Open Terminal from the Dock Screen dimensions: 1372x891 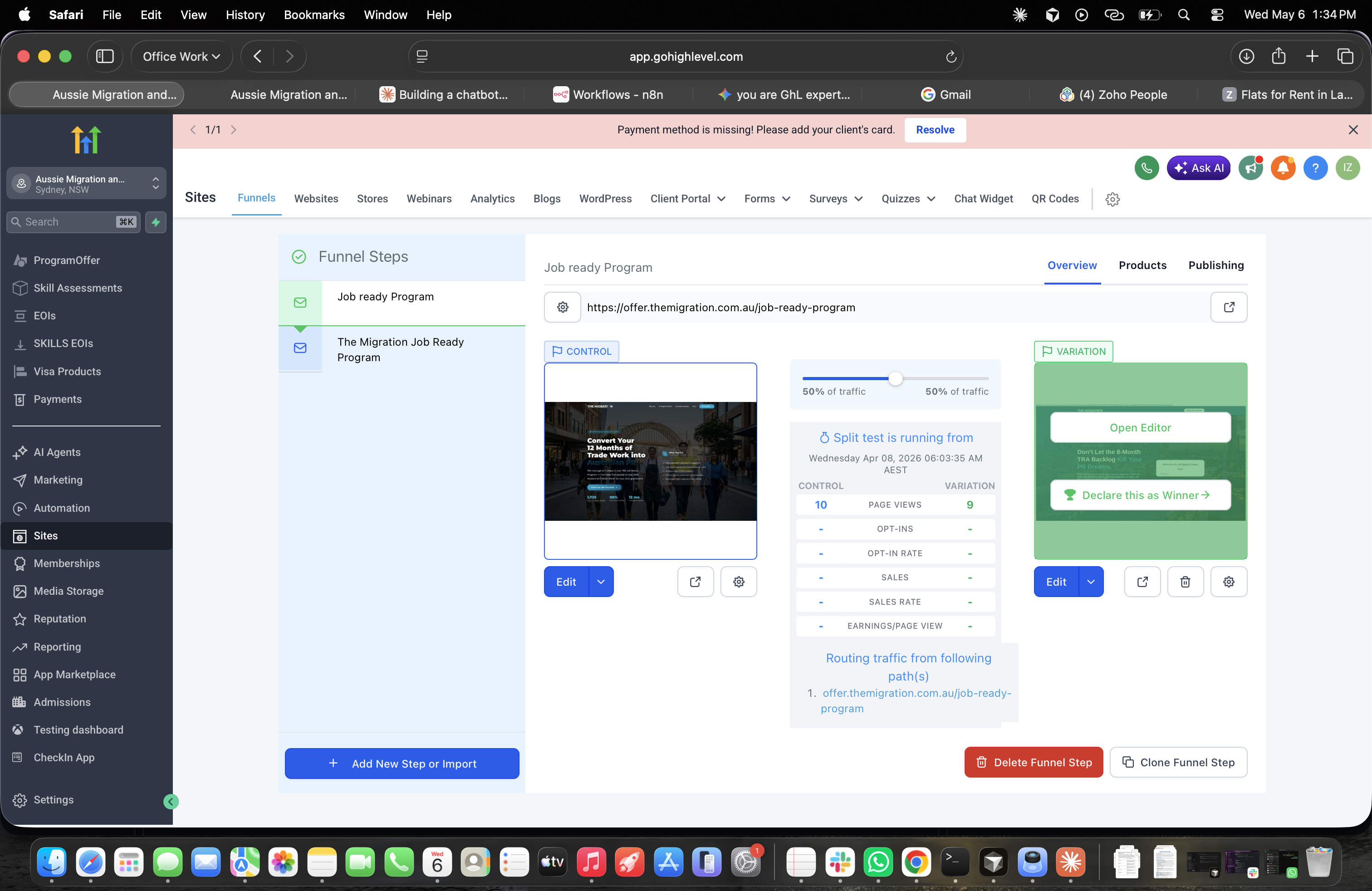tap(955, 863)
